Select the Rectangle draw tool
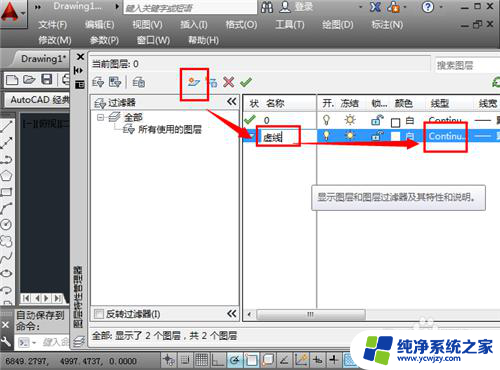Image resolution: width=500 pixels, height=370 pixels. (x=6, y=192)
